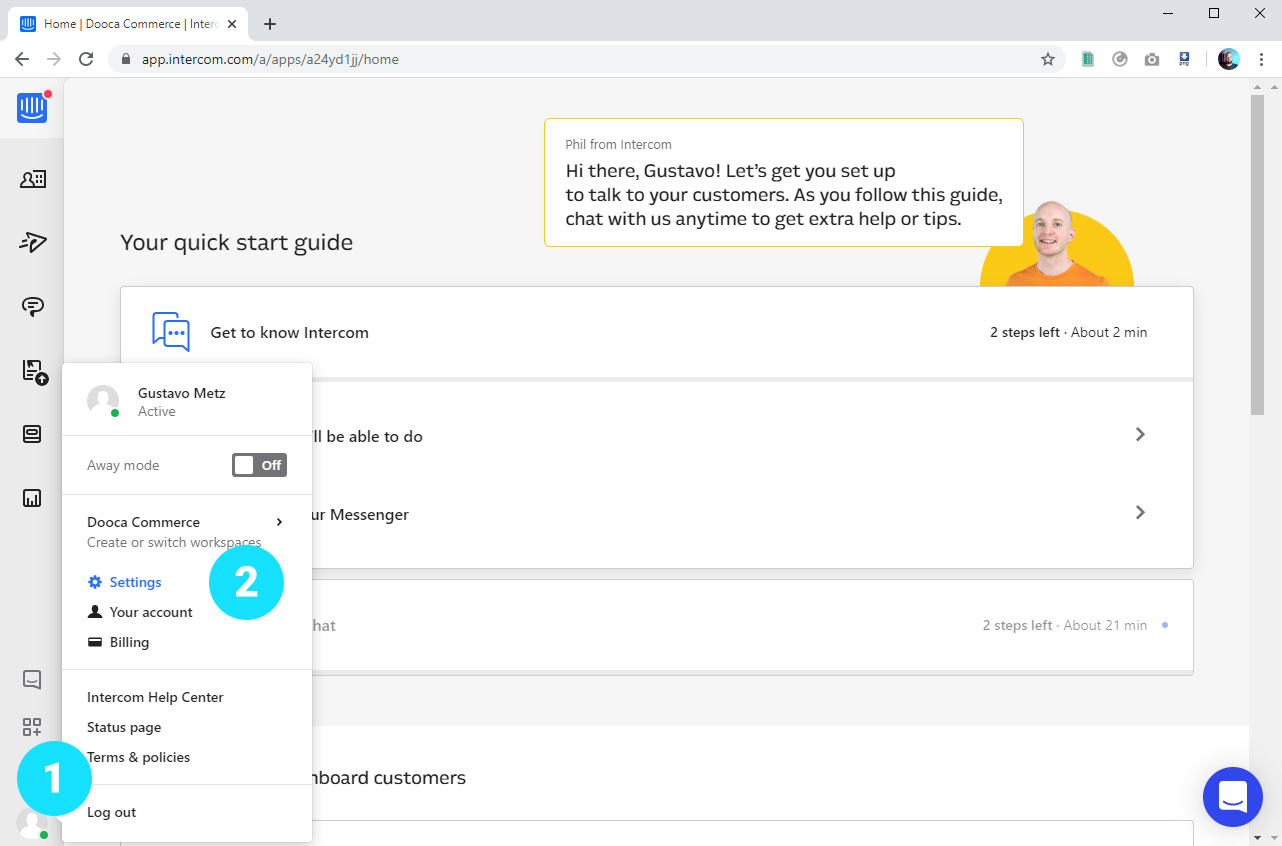
Task: Open the Status page entry
Action: [124, 727]
